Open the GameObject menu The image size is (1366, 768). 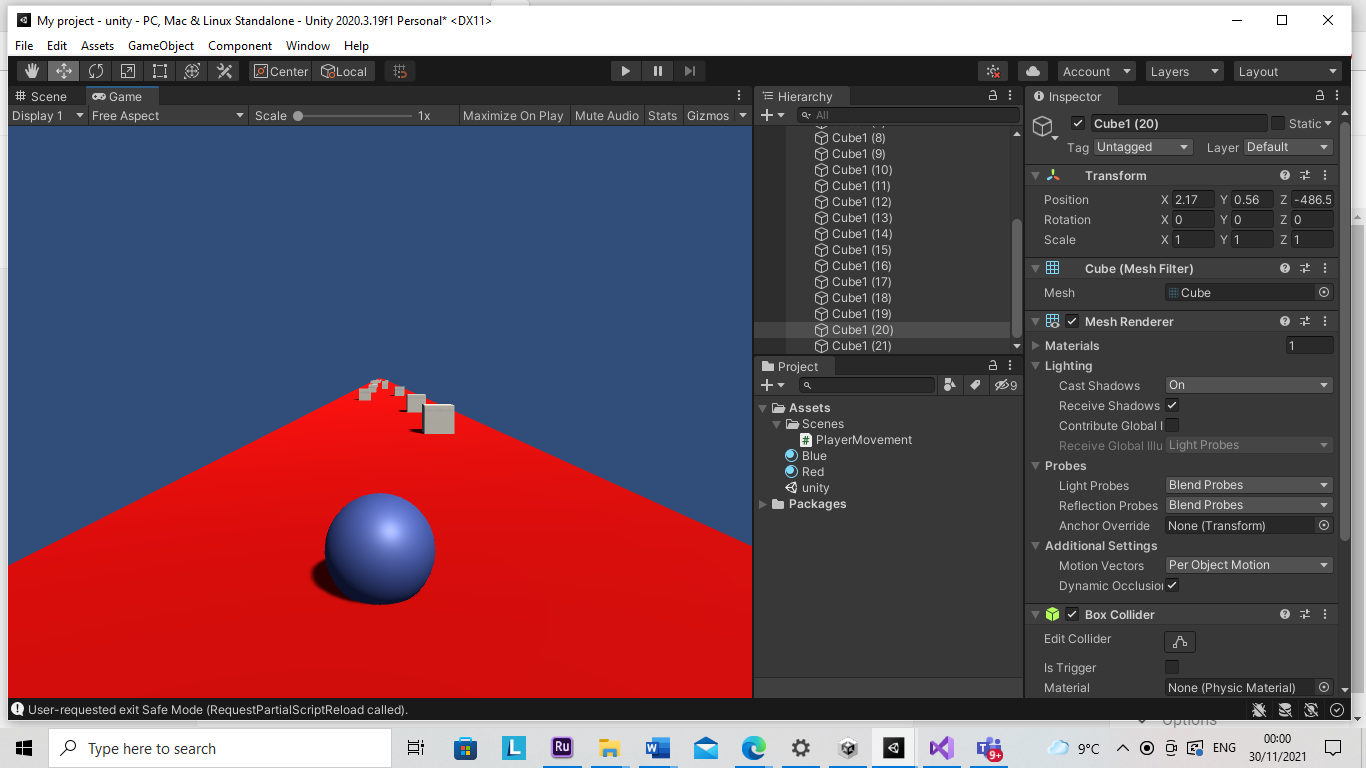click(x=161, y=46)
